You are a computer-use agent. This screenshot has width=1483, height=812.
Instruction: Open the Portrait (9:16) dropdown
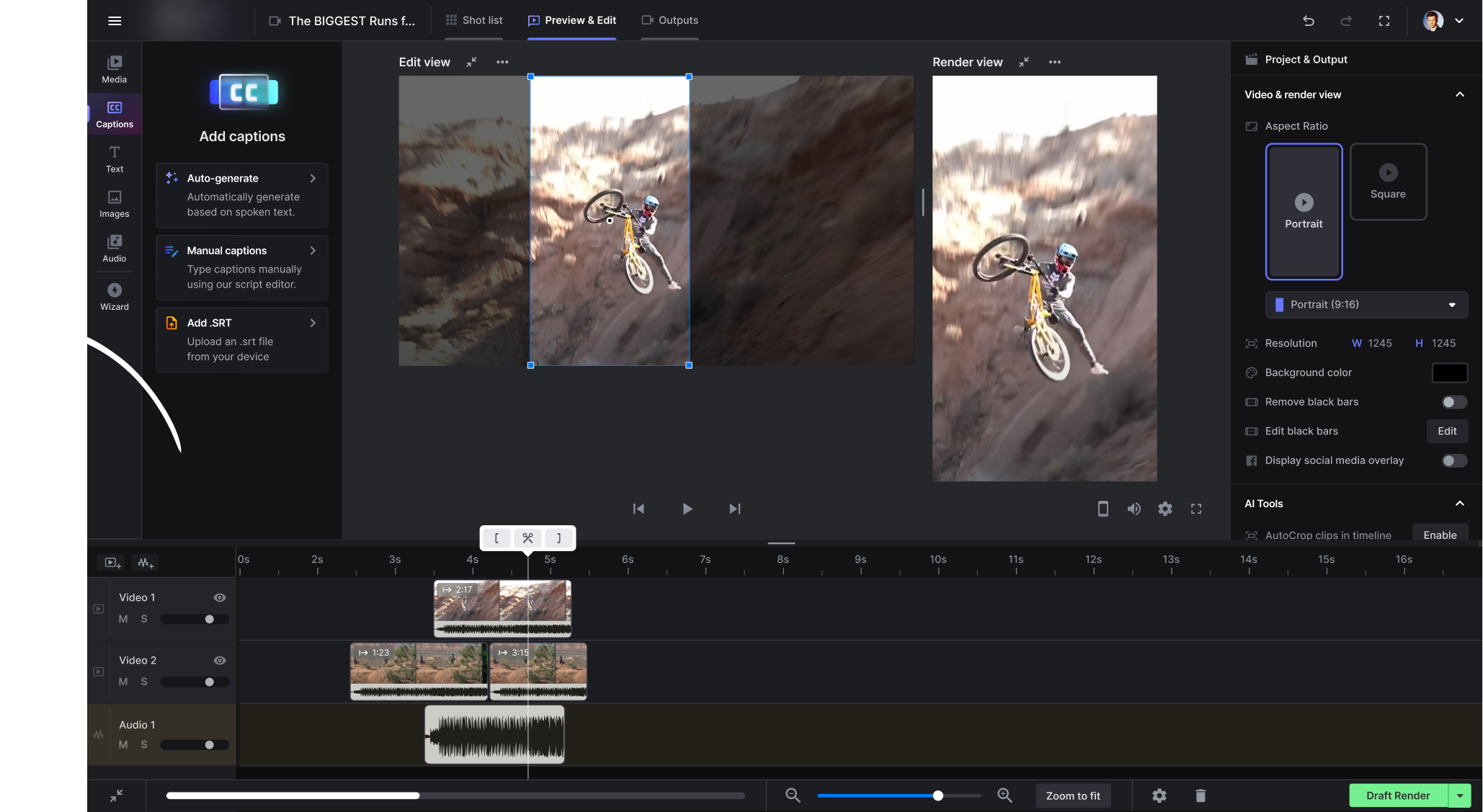(1366, 305)
